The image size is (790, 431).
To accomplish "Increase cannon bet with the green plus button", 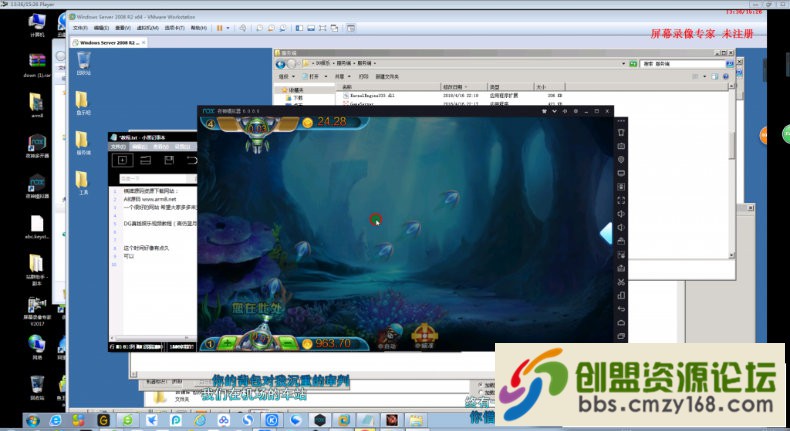I will tap(228, 343).
